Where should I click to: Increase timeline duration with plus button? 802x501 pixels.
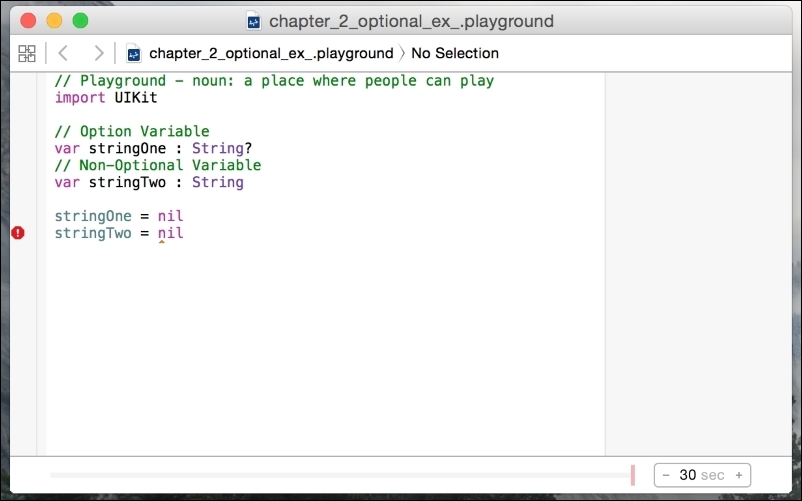(739, 475)
